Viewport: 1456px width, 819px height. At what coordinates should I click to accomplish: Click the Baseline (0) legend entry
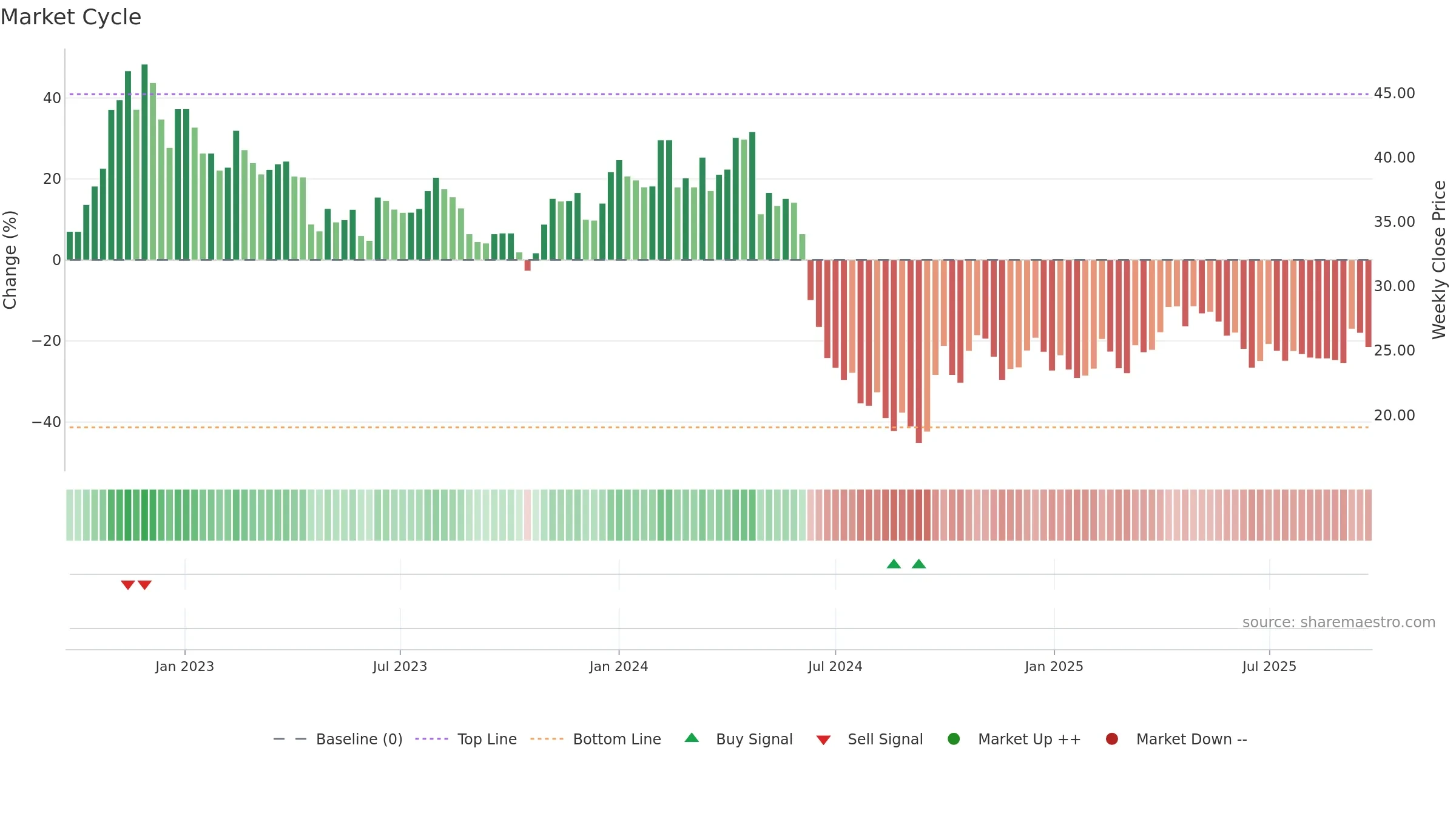(338, 739)
